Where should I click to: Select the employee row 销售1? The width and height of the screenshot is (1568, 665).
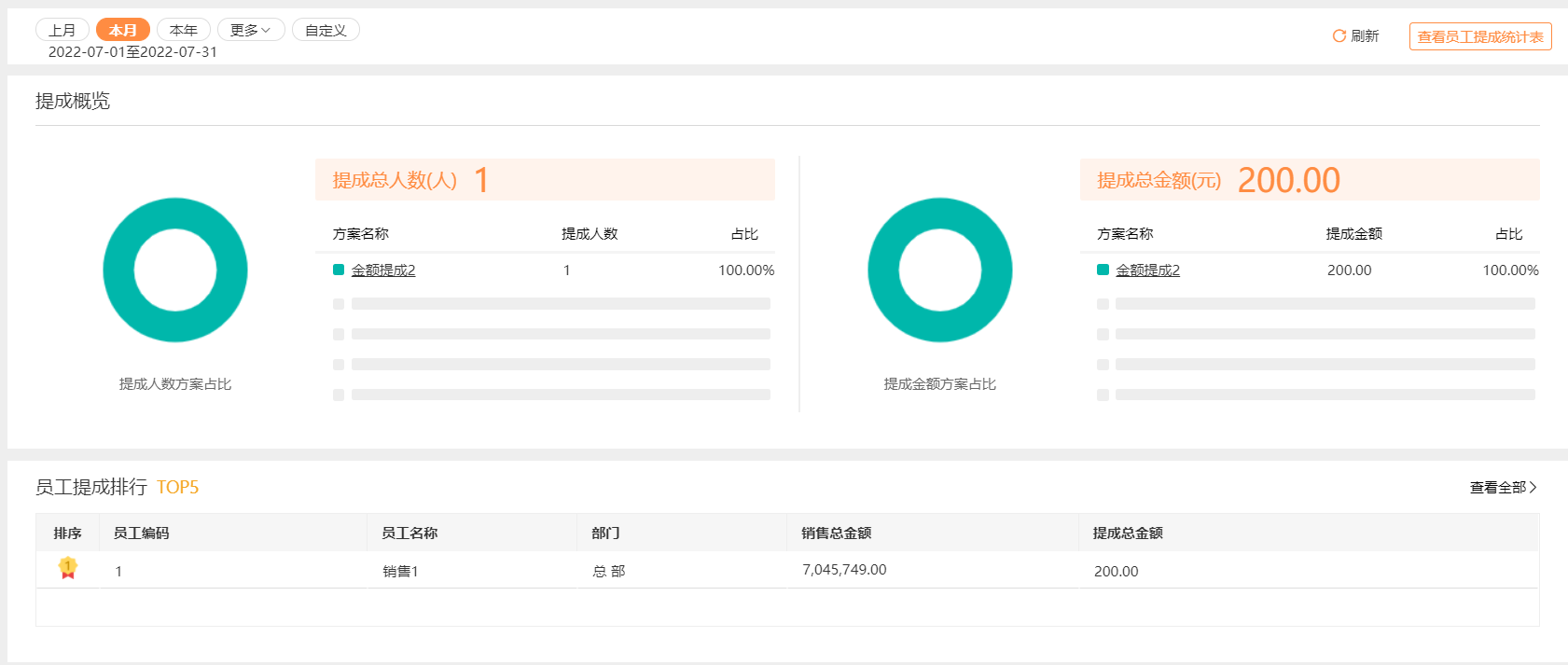pos(400,571)
